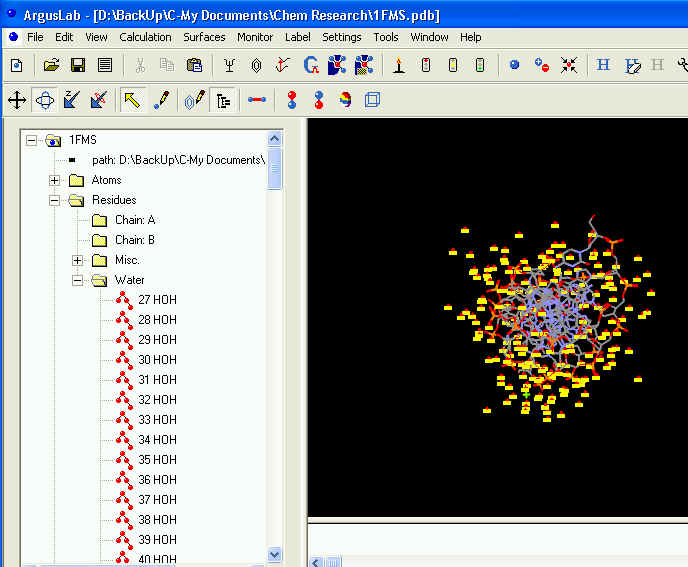Click the Open file folder icon
This screenshot has height=567, width=688.
tap(51, 66)
